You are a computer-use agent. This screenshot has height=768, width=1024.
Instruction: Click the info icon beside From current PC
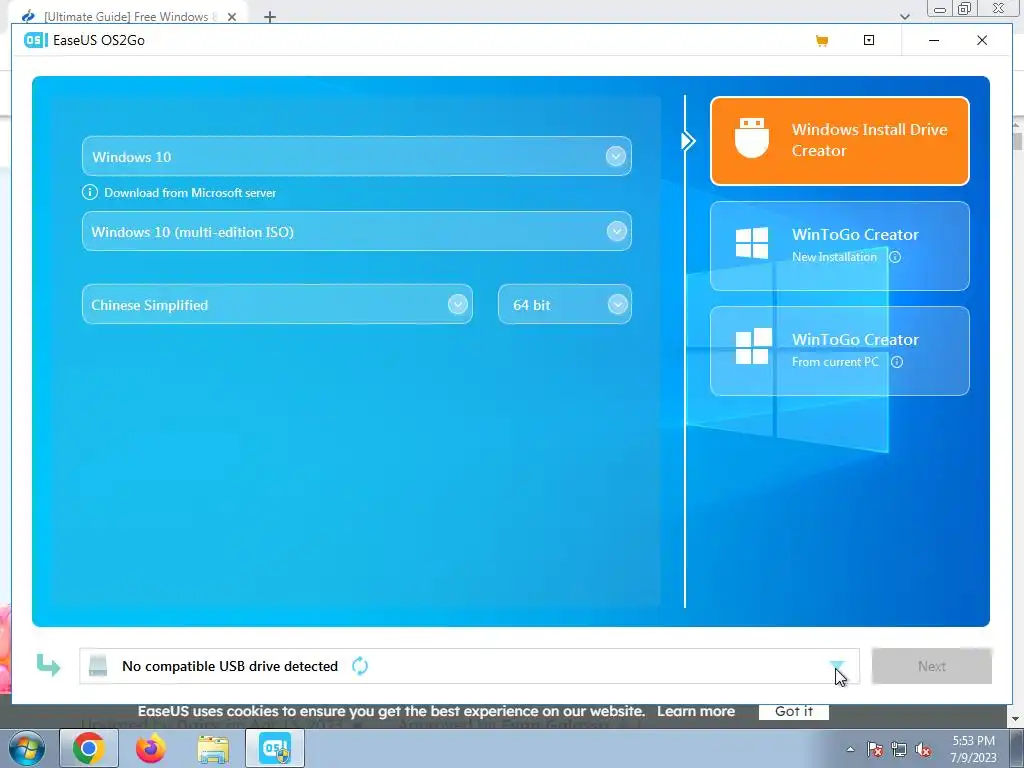tap(897, 362)
